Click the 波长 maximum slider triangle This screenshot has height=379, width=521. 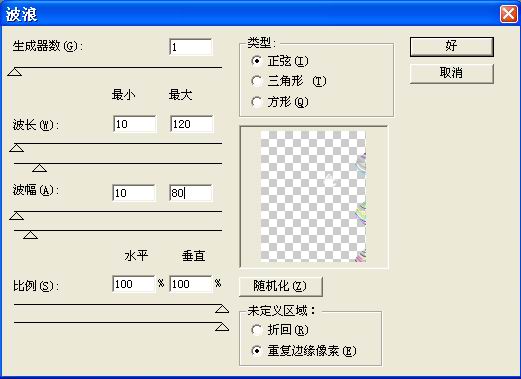[x=39, y=168]
